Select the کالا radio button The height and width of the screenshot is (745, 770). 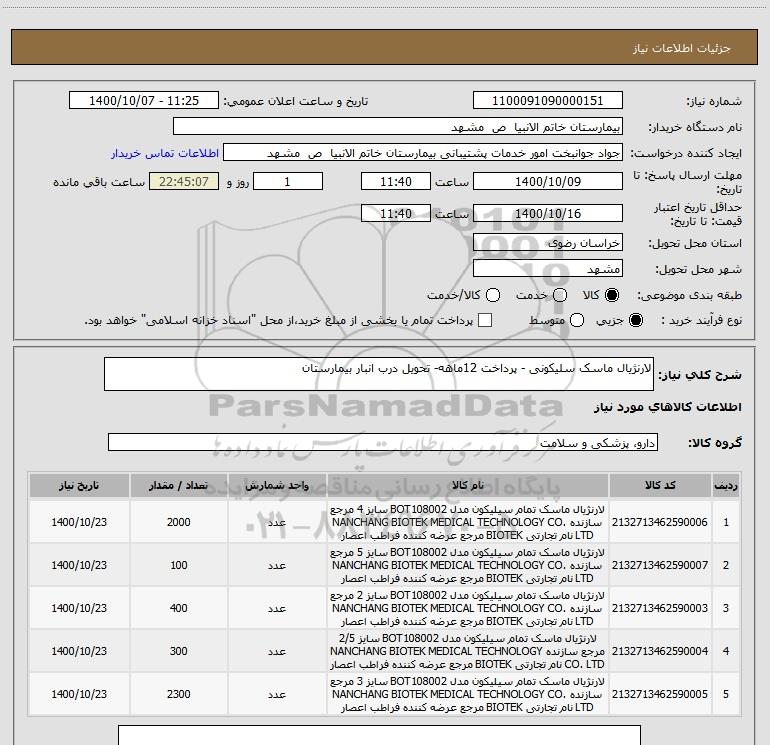pos(612,295)
